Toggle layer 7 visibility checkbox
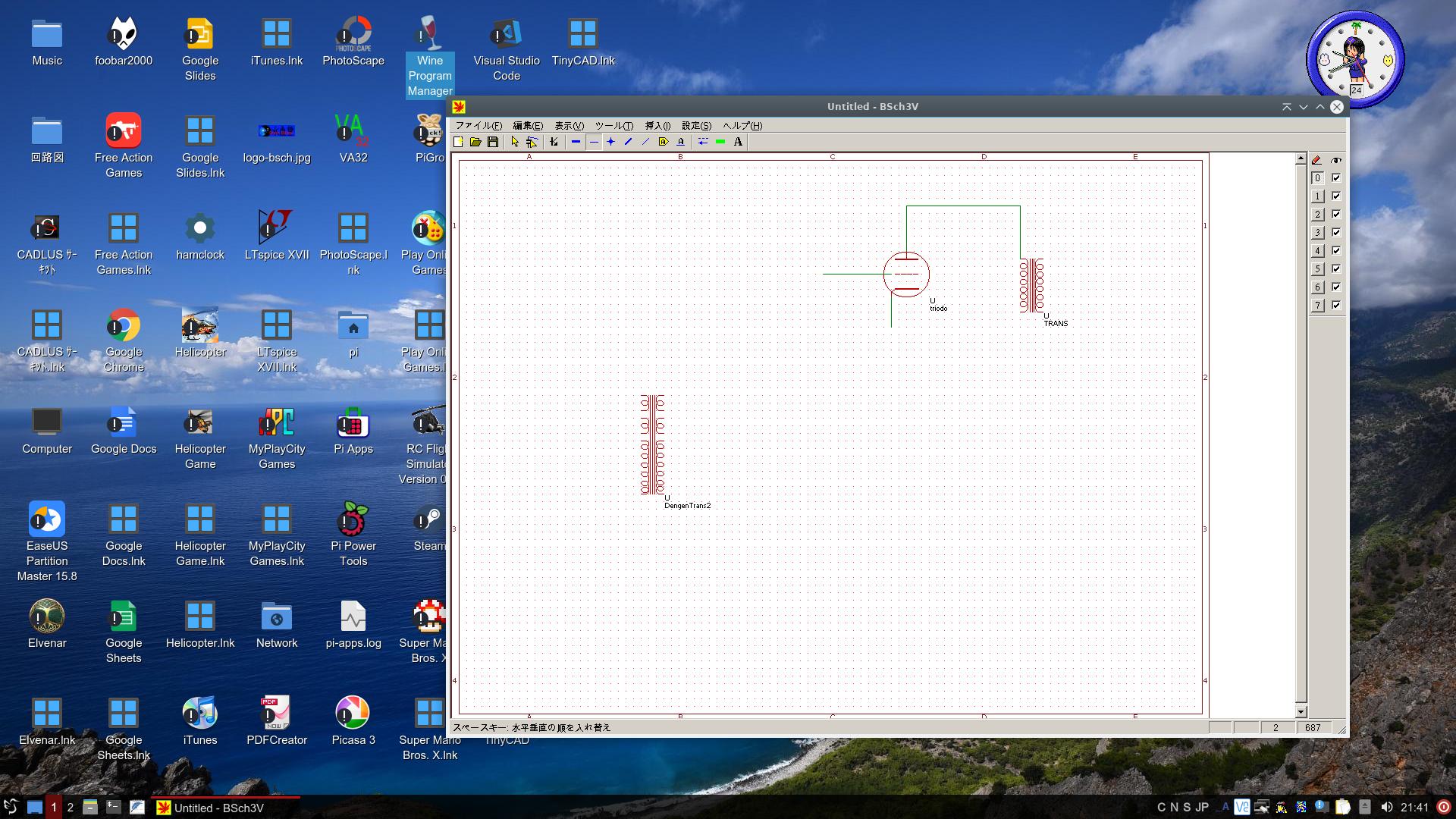This screenshot has width=1456, height=819. (1336, 306)
